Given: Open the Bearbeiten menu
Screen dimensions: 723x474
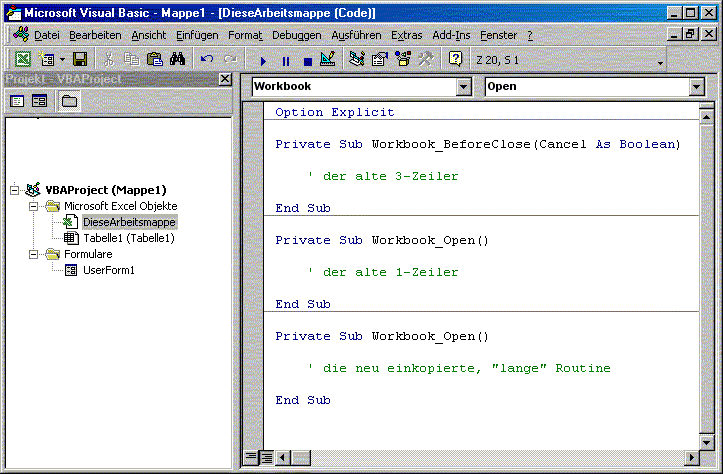Looking at the screenshot, I should (95, 35).
